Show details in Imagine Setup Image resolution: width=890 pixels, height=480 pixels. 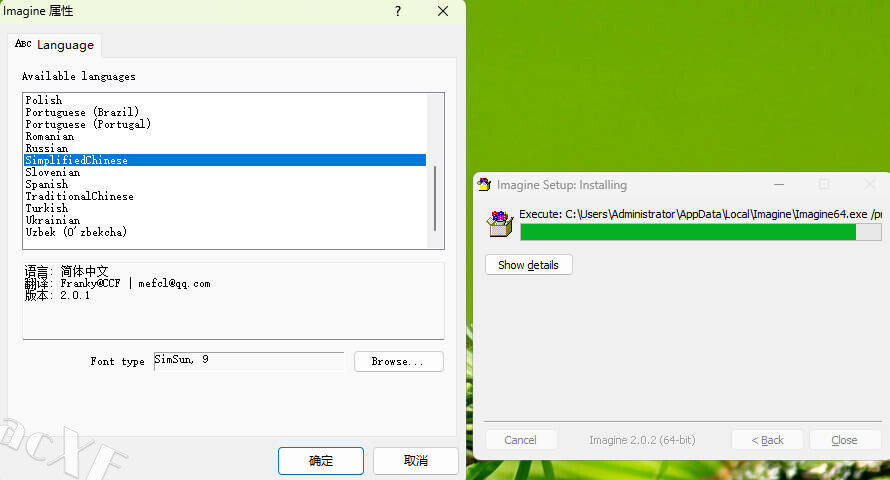[x=528, y=265]
